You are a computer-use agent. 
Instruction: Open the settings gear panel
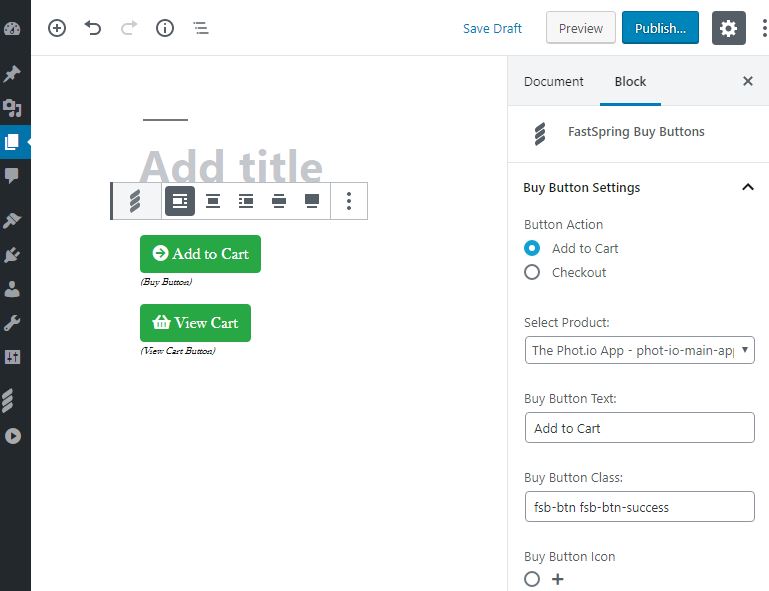(728, 28)
